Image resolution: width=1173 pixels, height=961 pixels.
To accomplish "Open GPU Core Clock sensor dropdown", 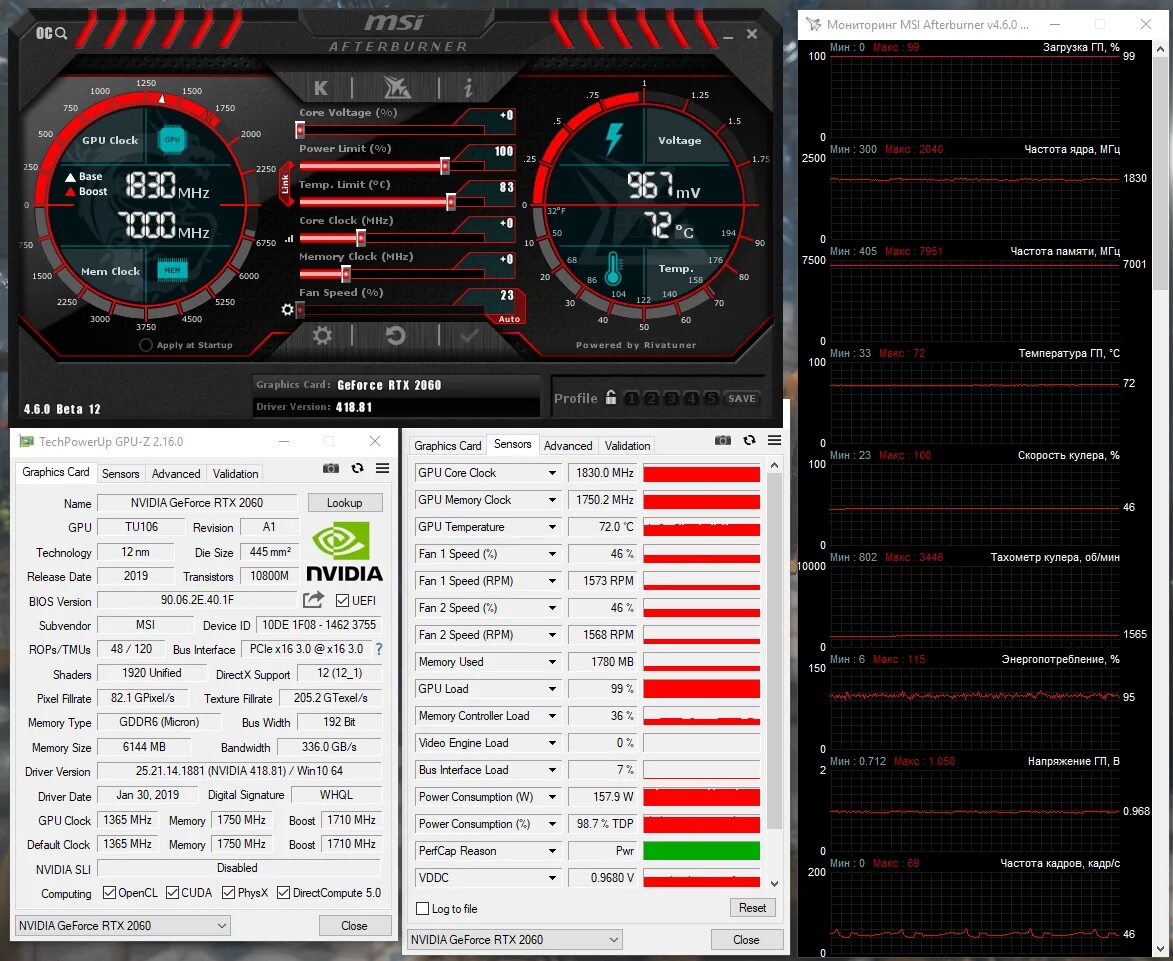I will (x=552, y=473).
